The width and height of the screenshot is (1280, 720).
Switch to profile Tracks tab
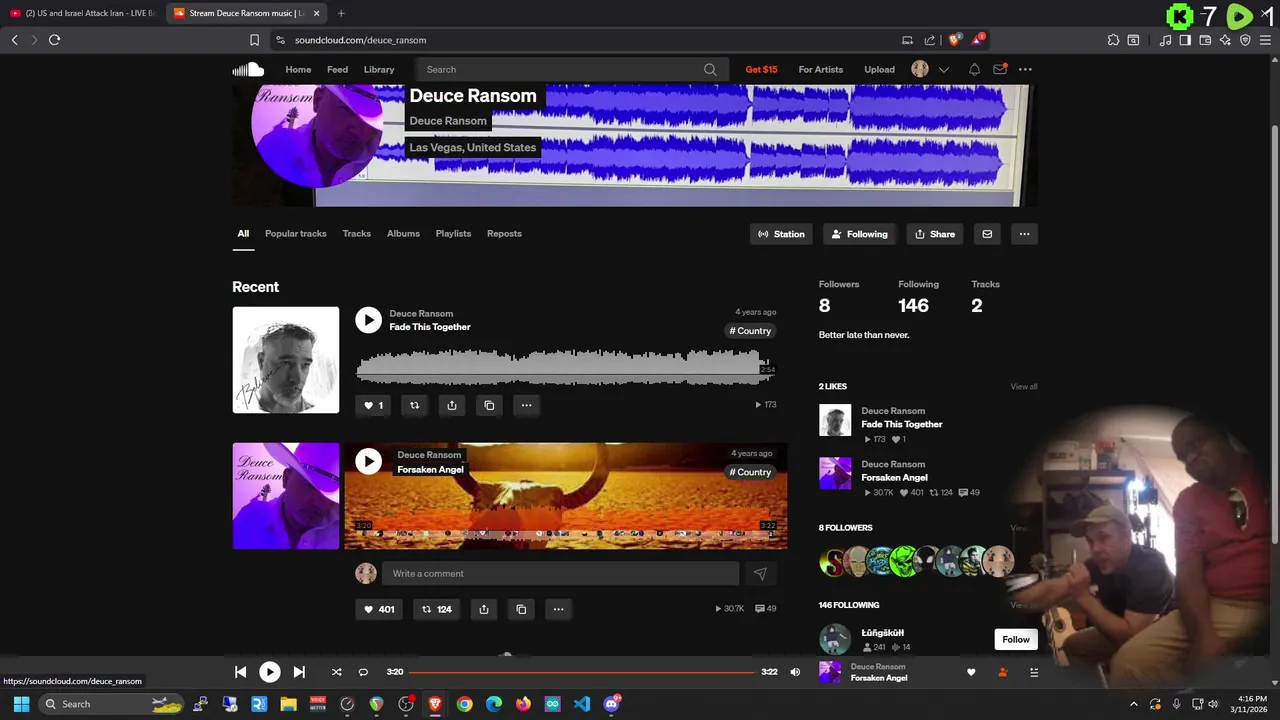pos(357,234)
